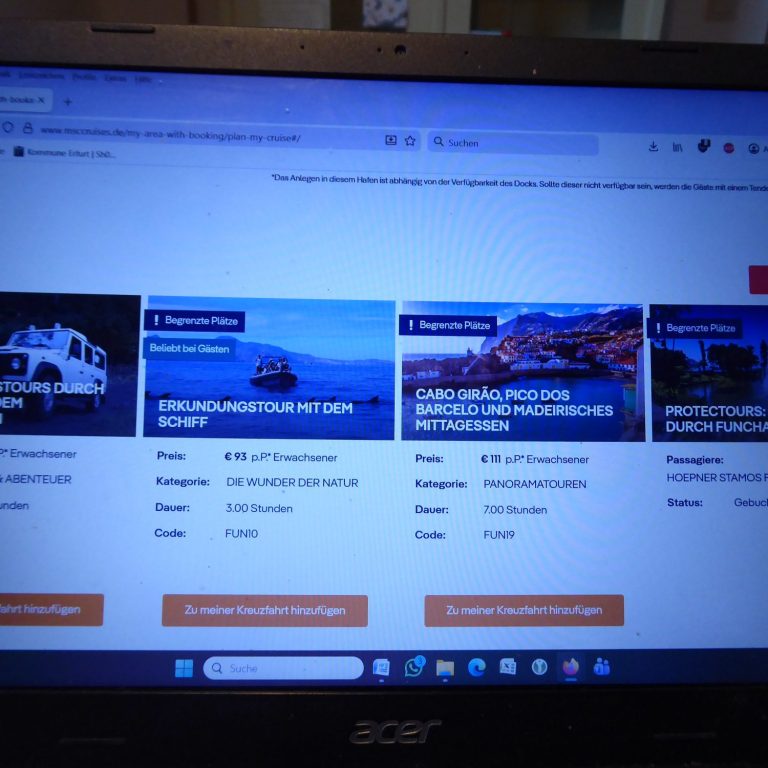Click the reader view icon in address bar

[x=391, y=141]
